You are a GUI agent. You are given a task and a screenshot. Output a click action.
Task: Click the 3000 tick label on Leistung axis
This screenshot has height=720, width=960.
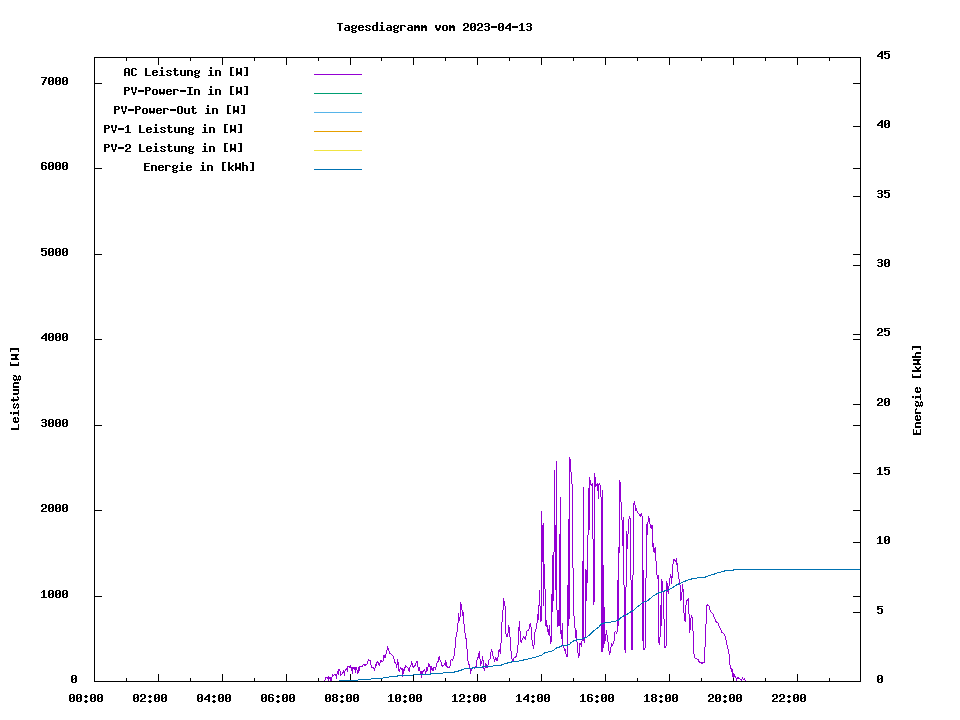(54, 424)
